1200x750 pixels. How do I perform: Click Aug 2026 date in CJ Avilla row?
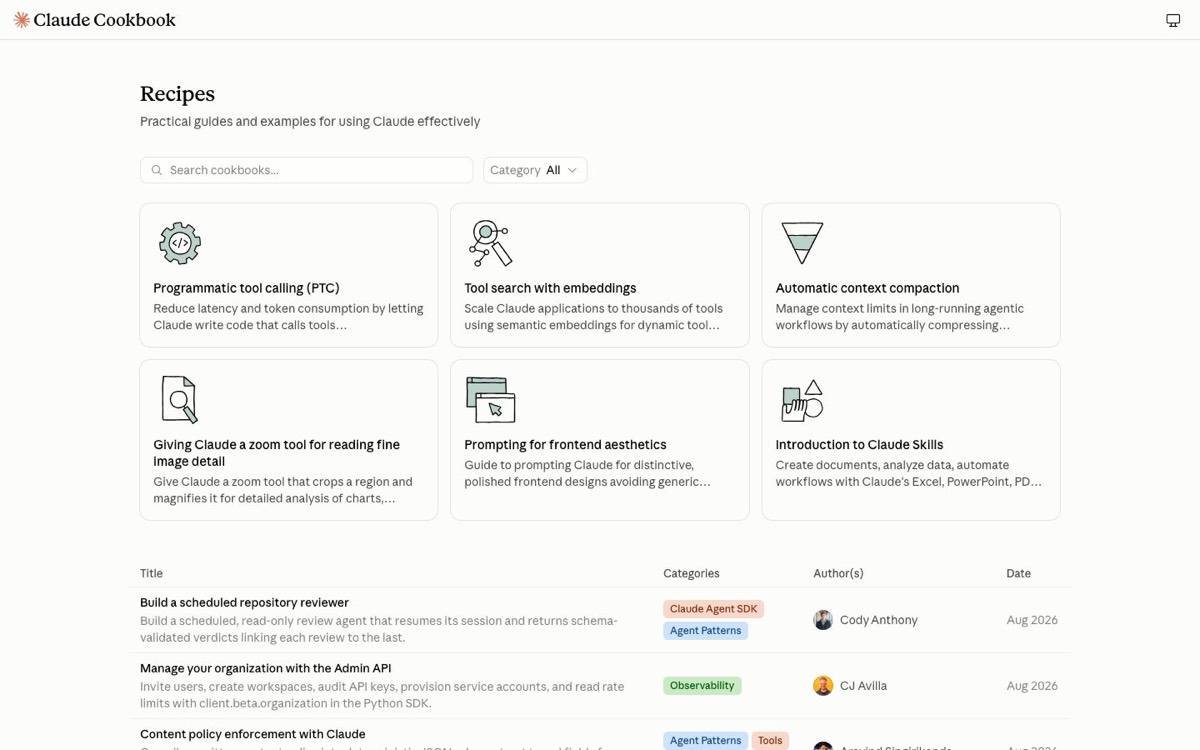[x=1032, y=686]
